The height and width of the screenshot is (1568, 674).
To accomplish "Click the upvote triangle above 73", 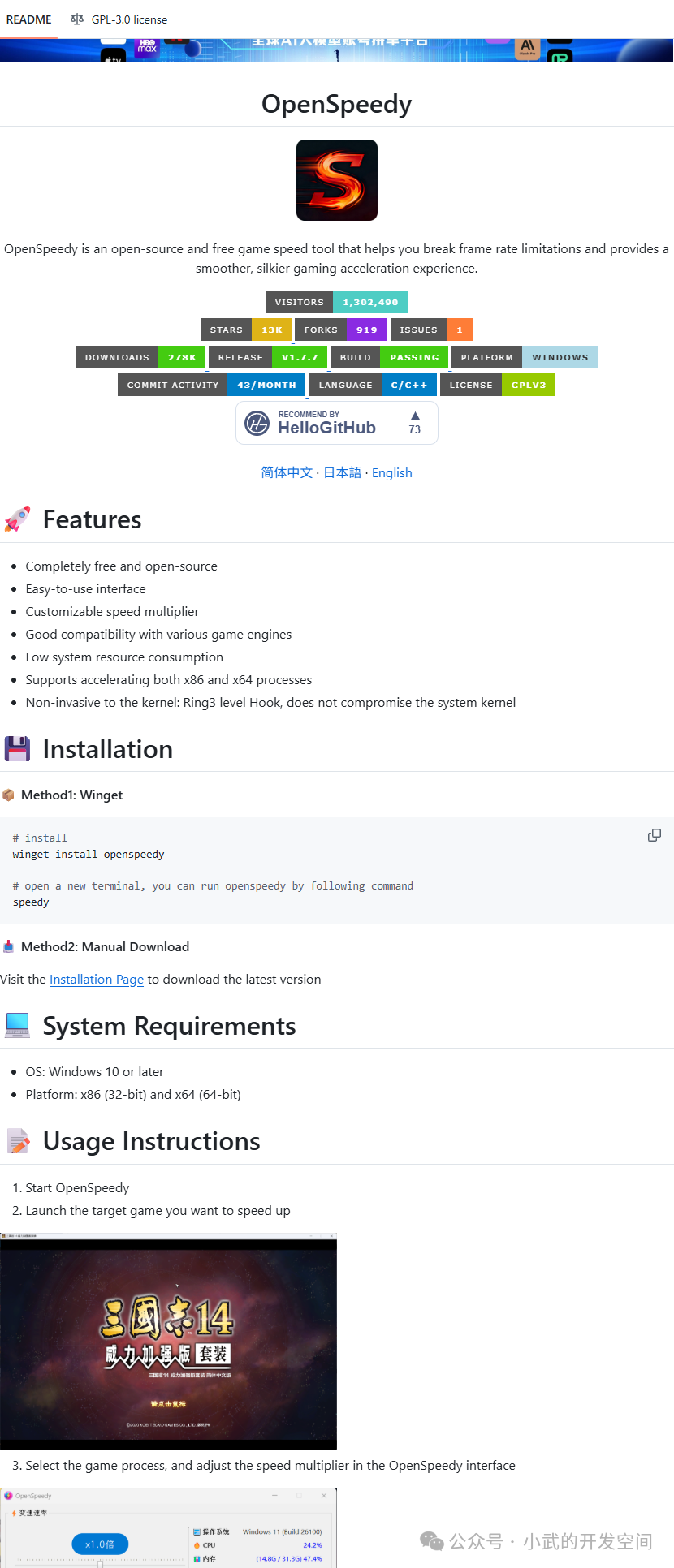I will (415, 416).
